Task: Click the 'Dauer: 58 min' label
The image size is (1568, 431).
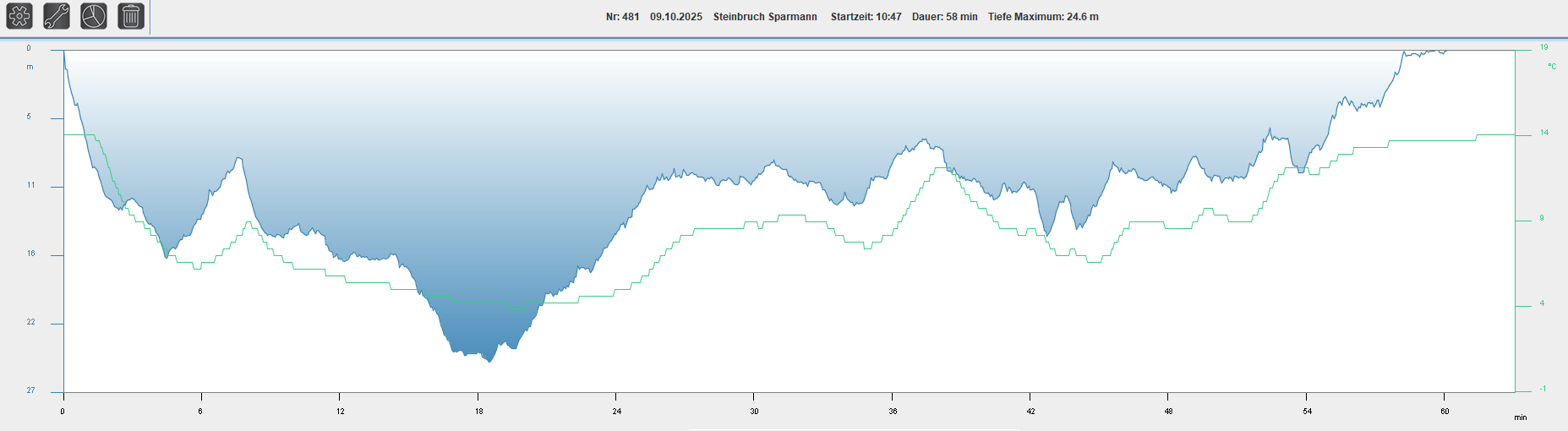Action: pos(944,17)
